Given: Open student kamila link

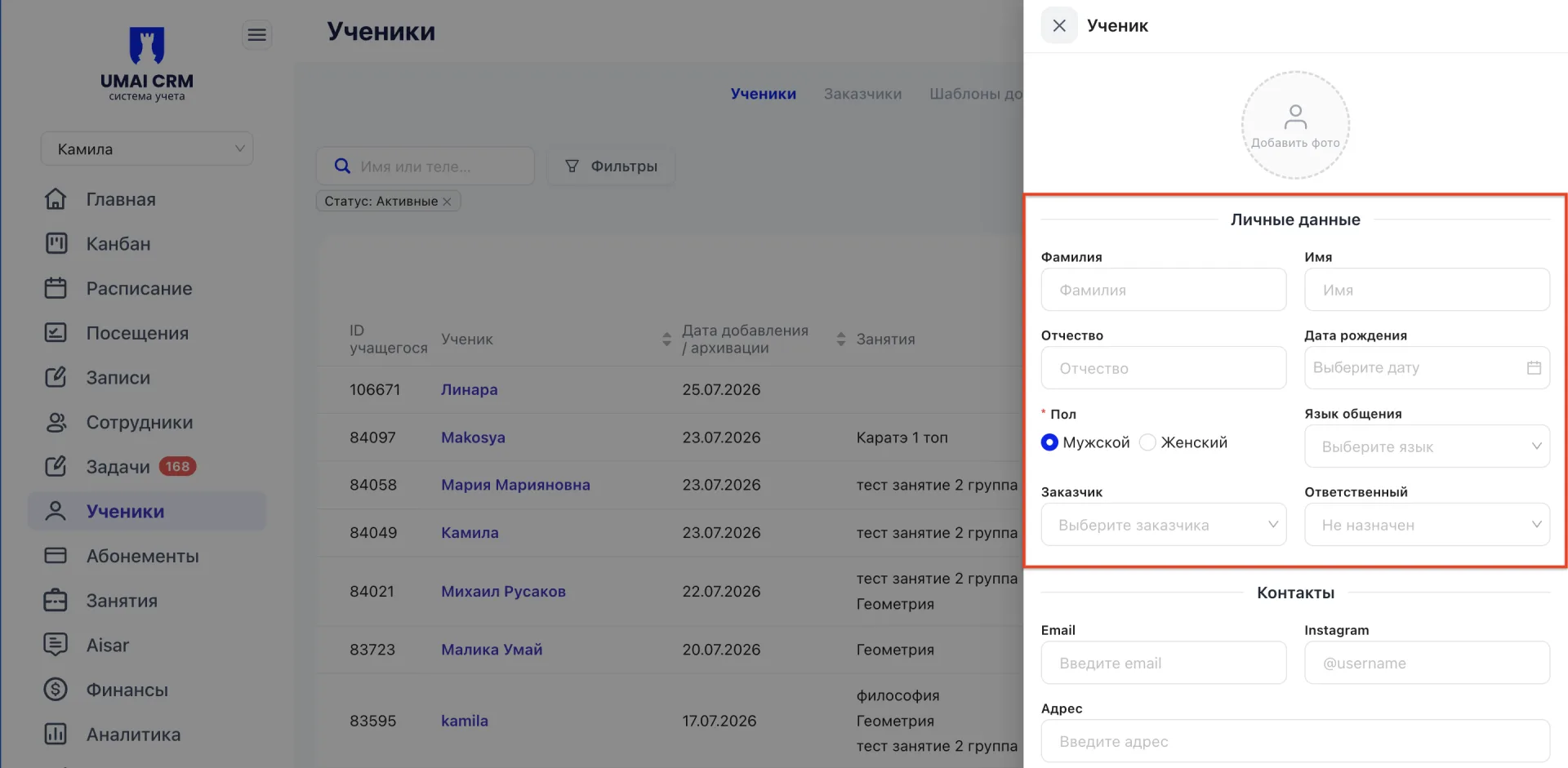Looking at the screenshot, I should pos(465,721).
